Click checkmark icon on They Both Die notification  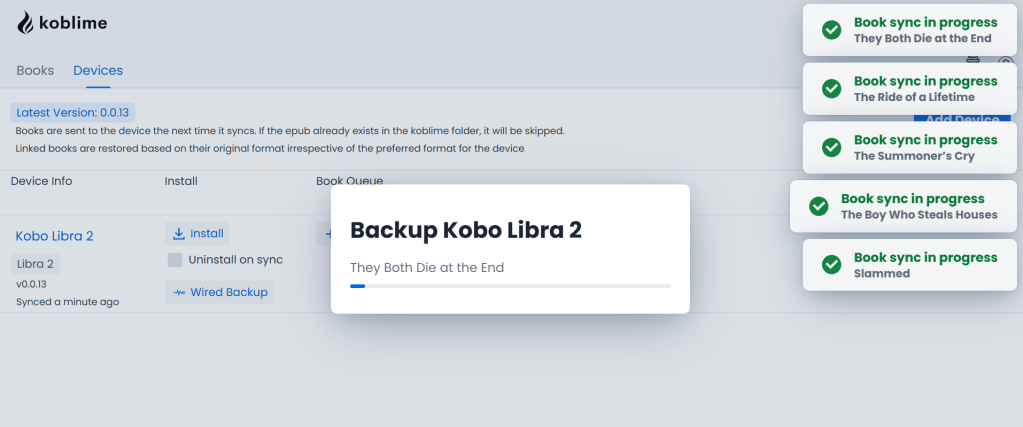[x=830, y=30]
